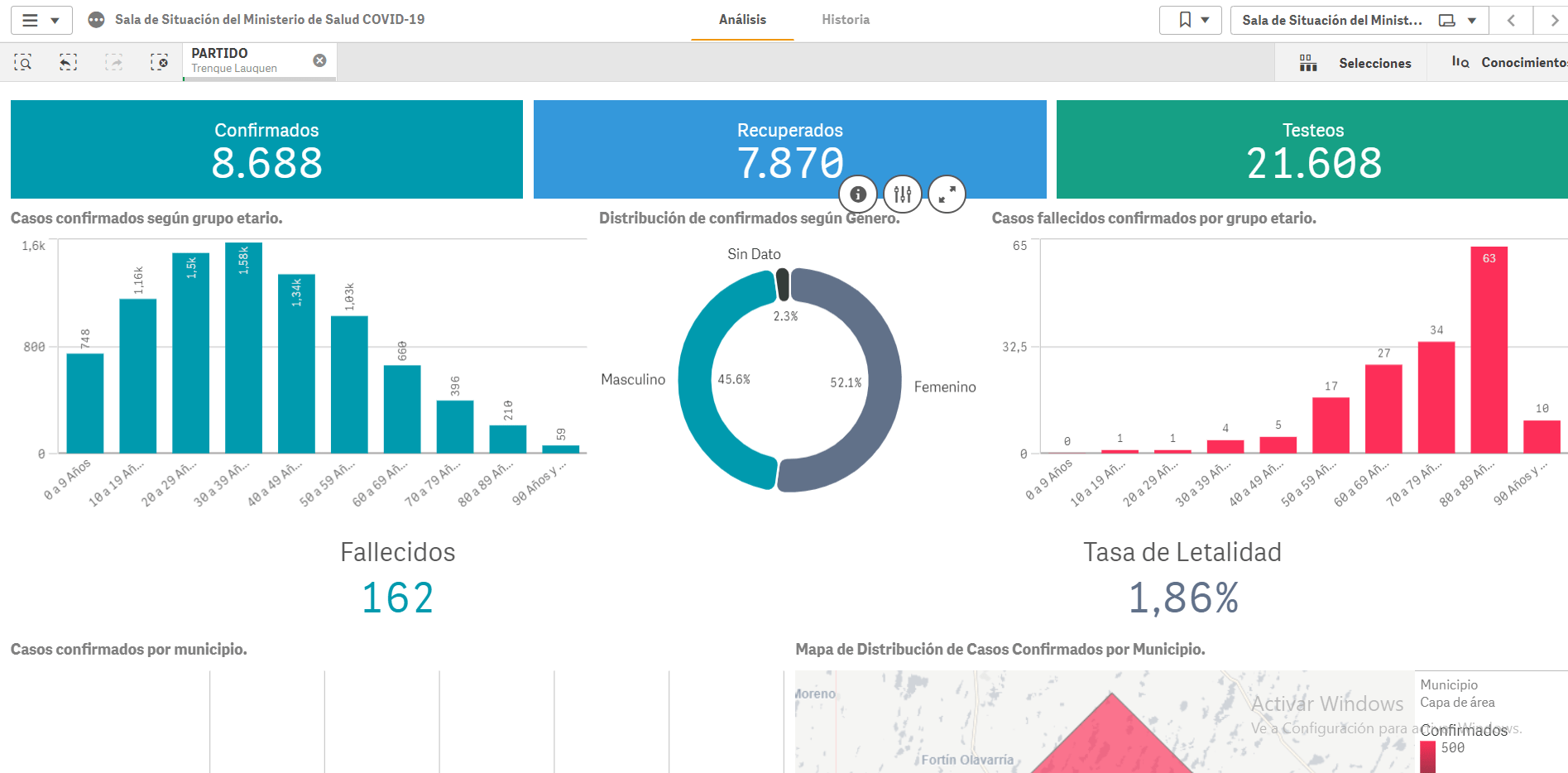
Task: Go to the next sheet arrow
Action: coord(1554,20)
